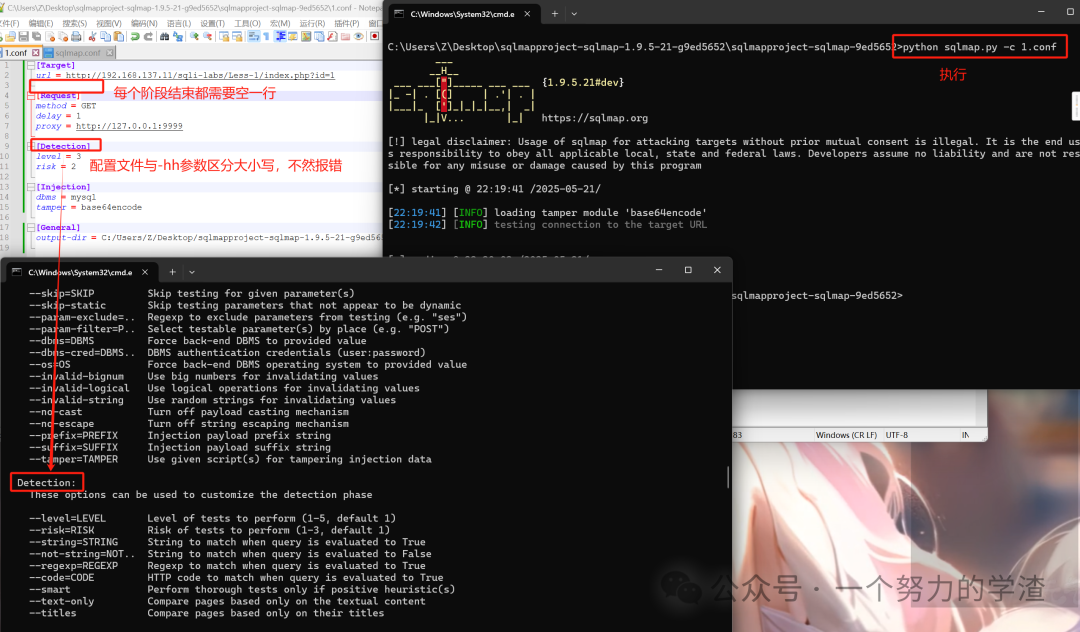Open Find with the binoculars icon
Screen dimensions: 1080x632
coord(165,36)
